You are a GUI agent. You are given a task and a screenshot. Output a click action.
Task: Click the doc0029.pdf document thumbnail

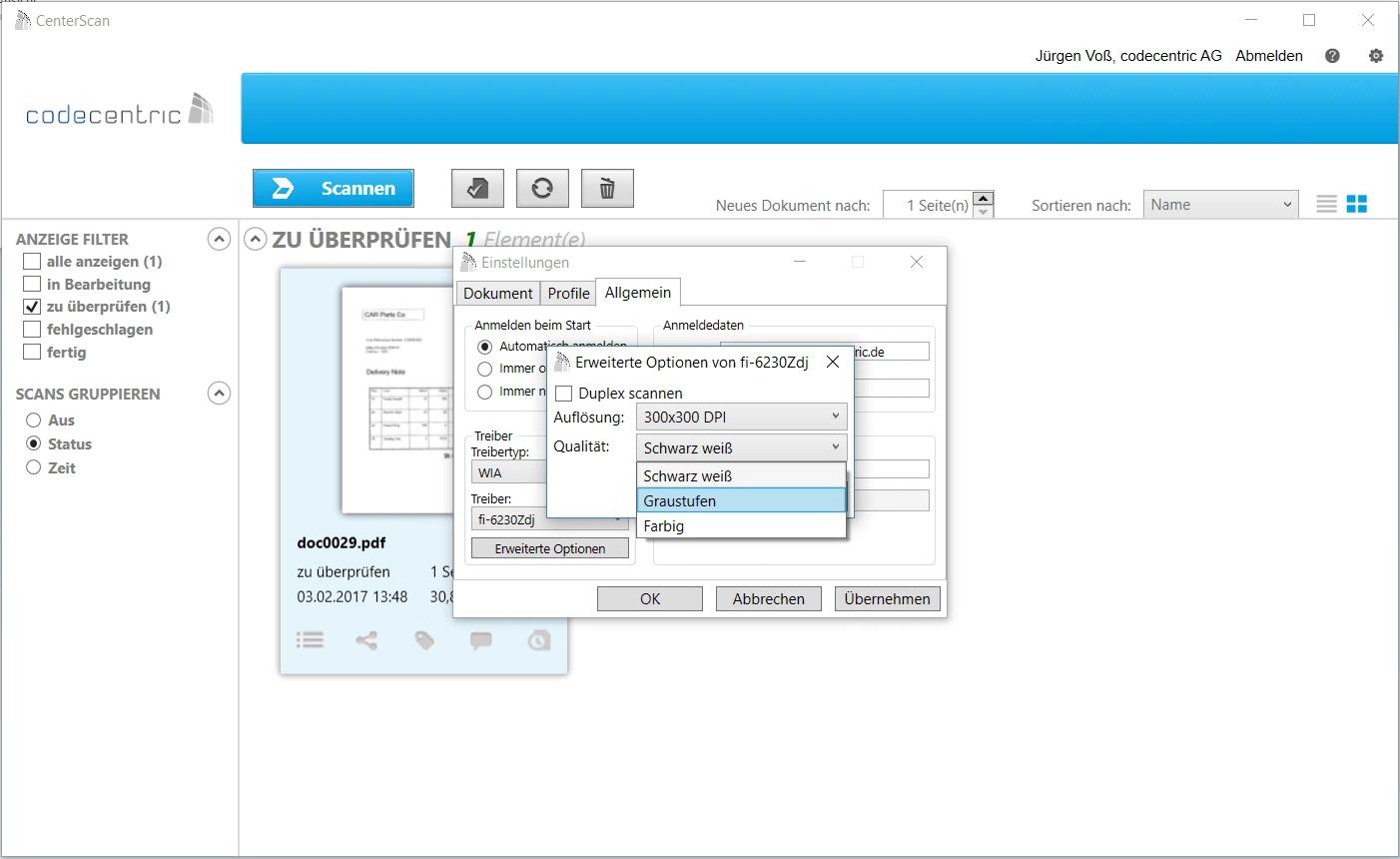point(395,400)
